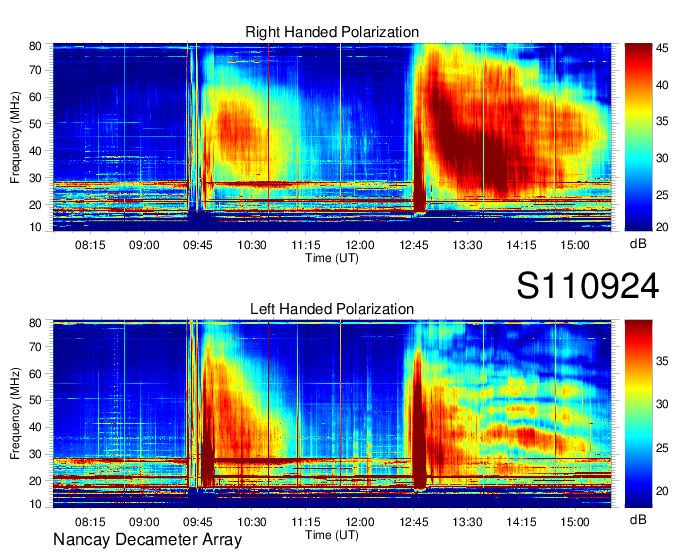680x552 pixels.
Task: Click the 20 tick on the bottom color bar
Action: (x=662, y=491)
